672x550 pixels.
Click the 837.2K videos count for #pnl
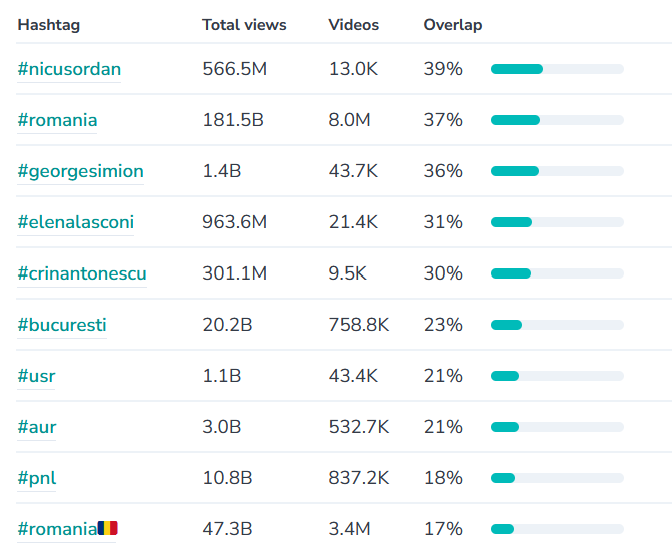[359, 478]
